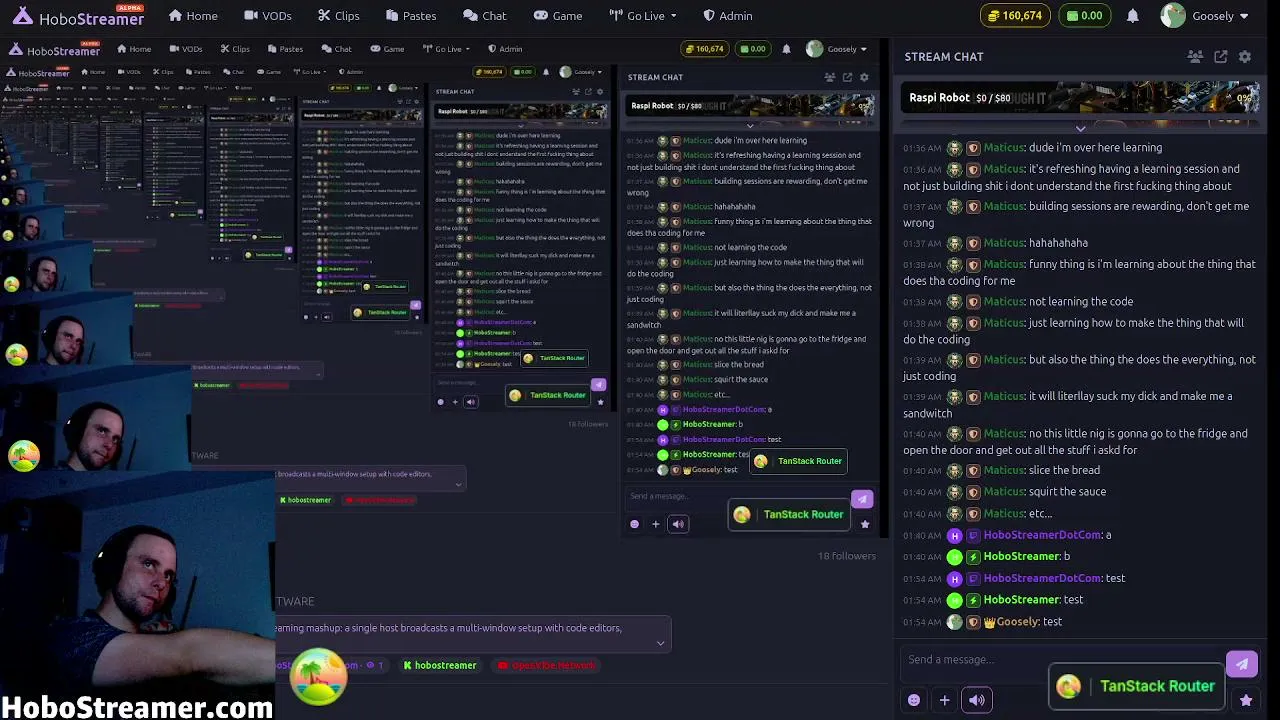Click the live stream video player
Image resolution: width=1280 pixels, height=720 pixels.
pyautogui.click(x=446, y=380)
